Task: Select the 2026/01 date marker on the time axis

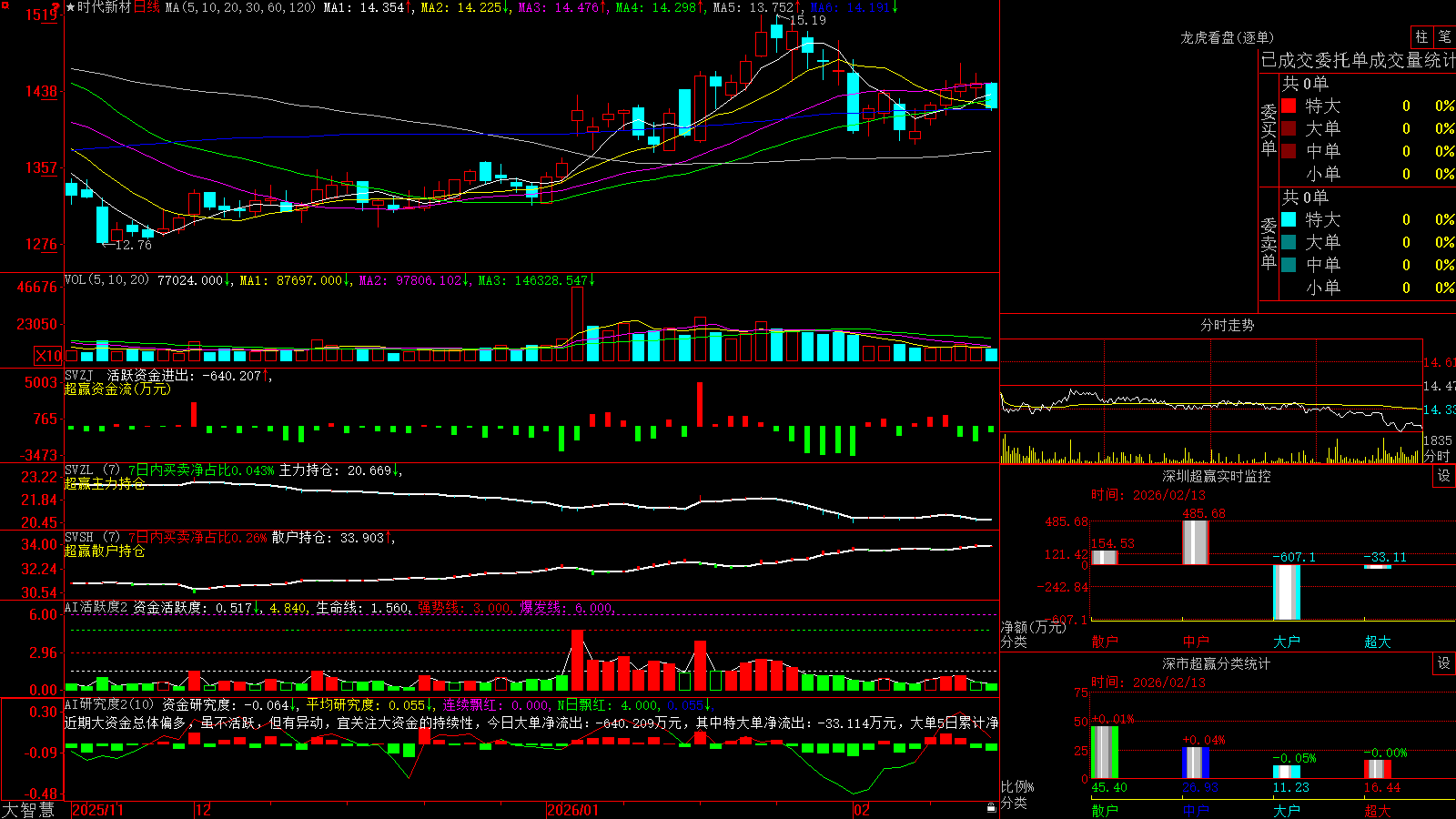Action: point(573,810)
